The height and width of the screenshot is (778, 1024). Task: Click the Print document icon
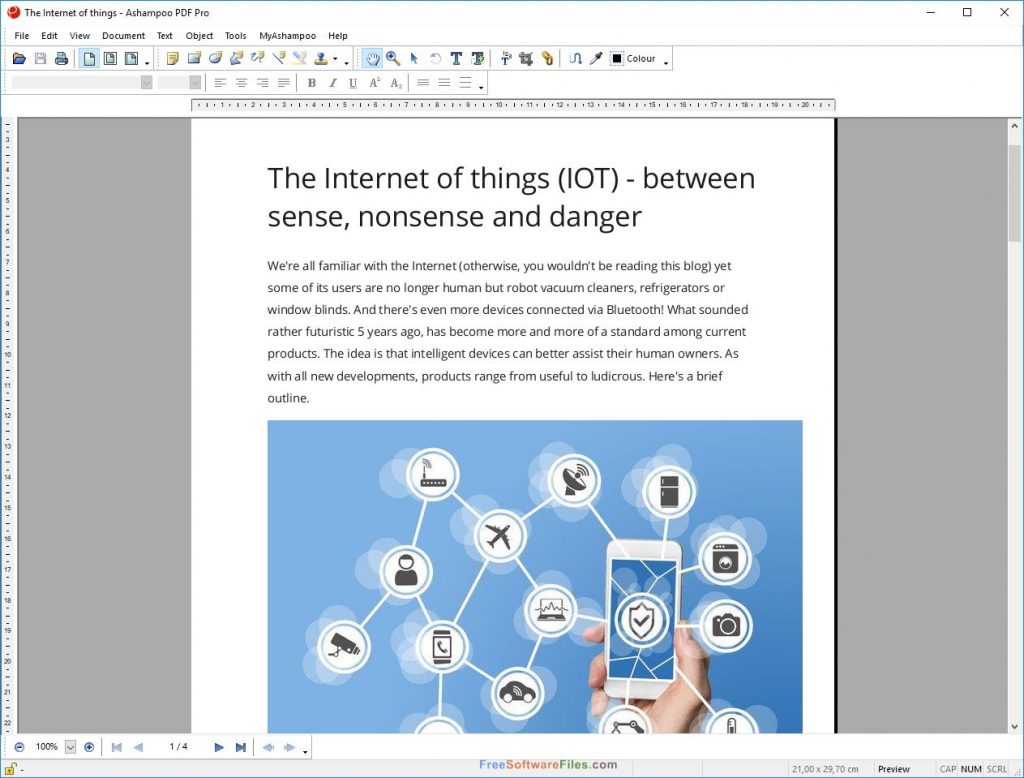point(61,59)
